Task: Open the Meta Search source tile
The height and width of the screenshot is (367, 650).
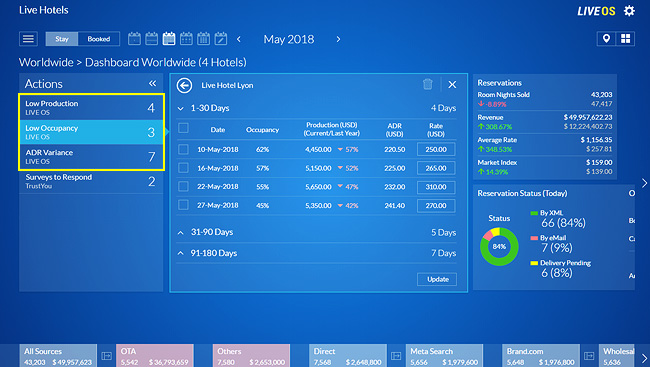Action: pos(444,356)
